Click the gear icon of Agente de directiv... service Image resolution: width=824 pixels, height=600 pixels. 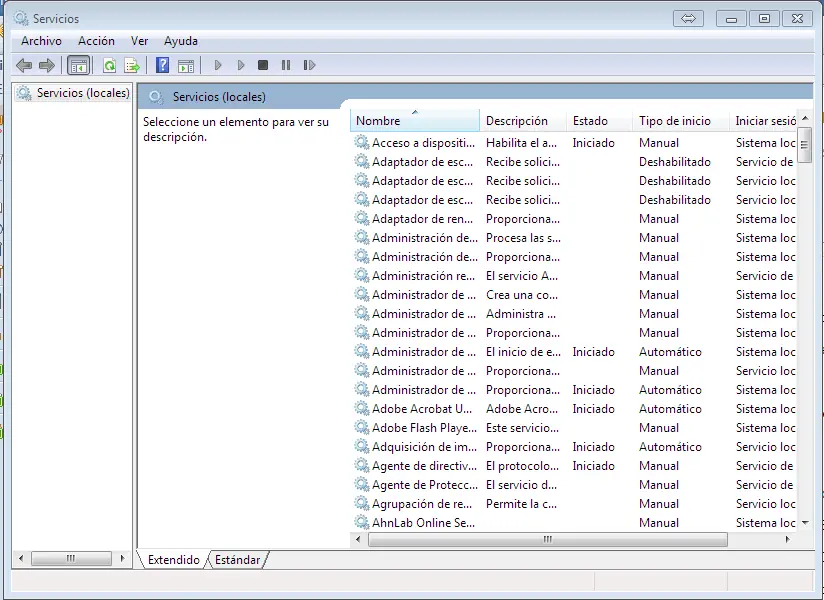click(362, 465)
